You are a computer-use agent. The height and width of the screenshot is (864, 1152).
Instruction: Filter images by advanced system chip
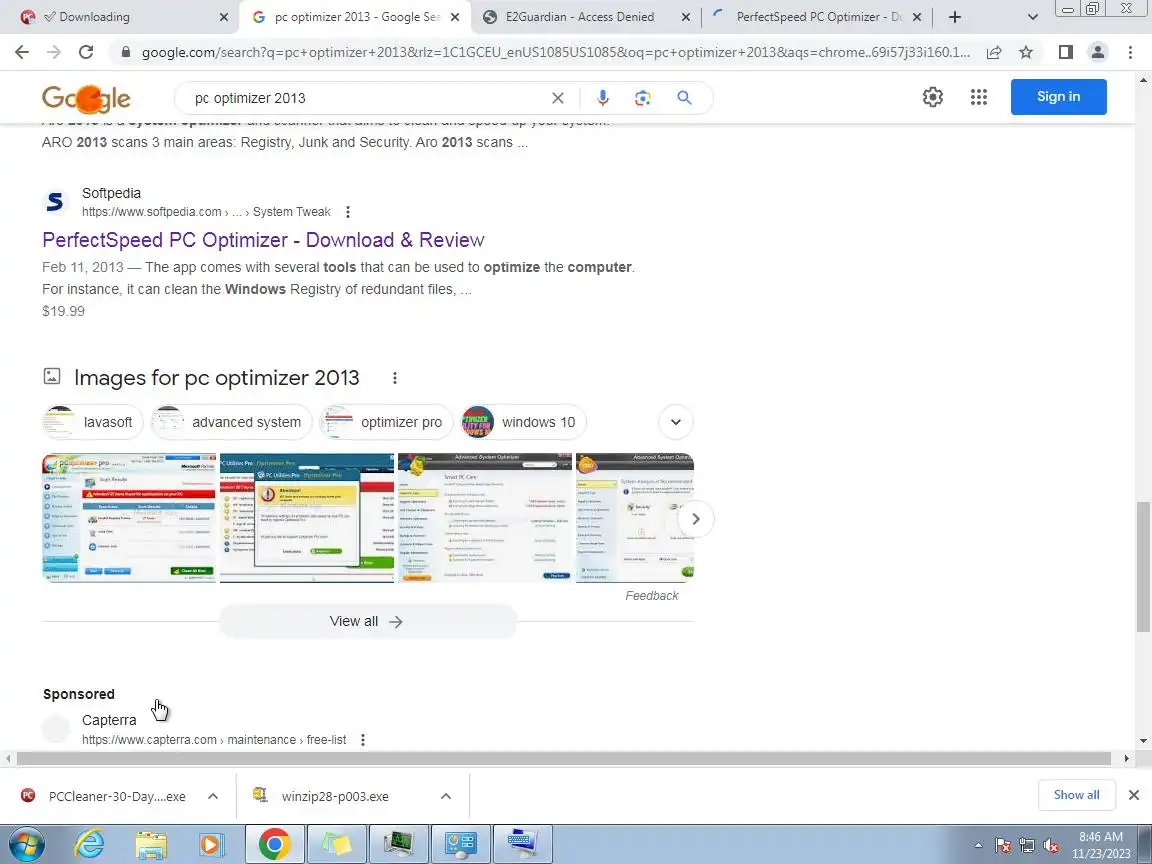tap(231, 422)
